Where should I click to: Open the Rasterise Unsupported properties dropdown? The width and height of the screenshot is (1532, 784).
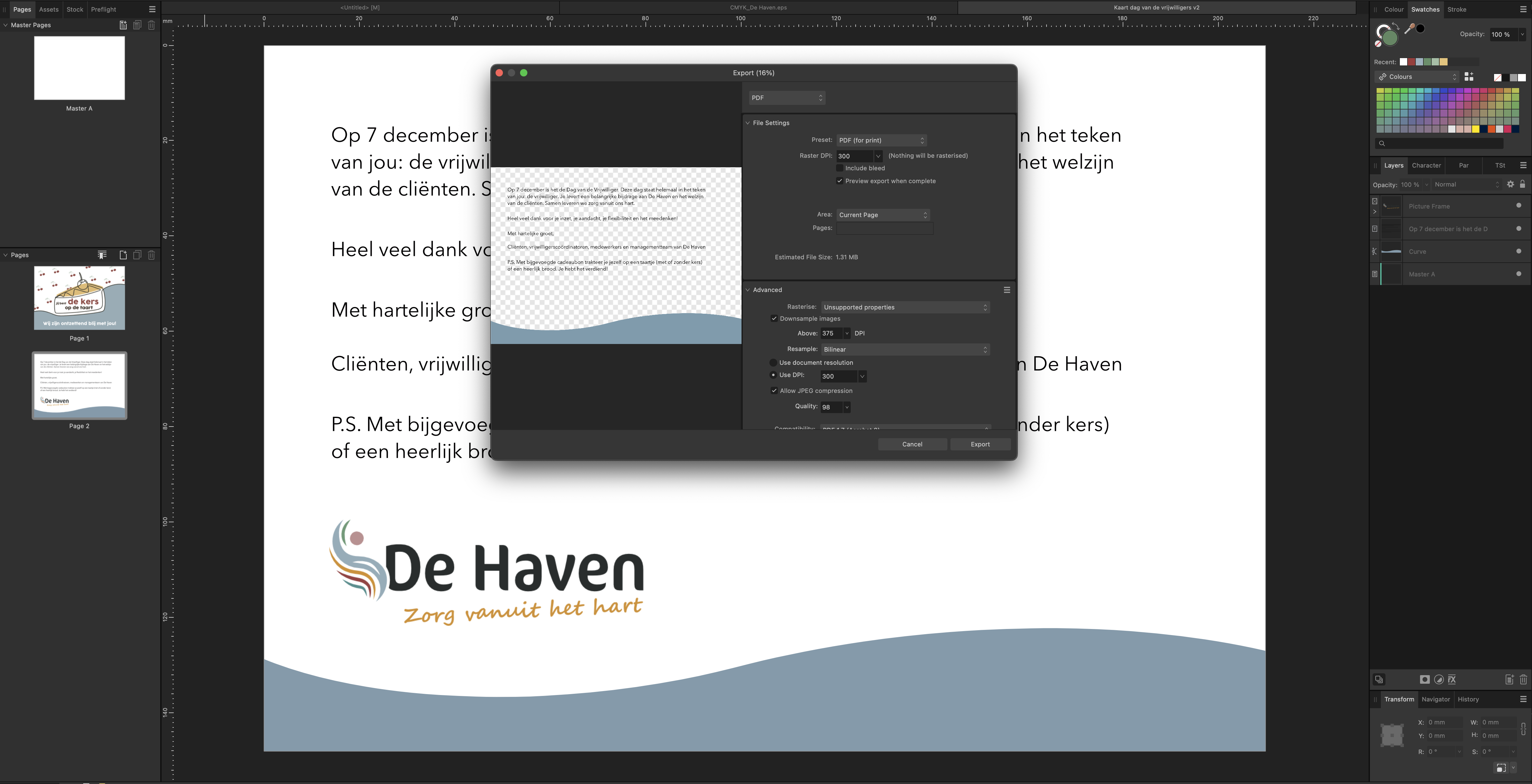(x=905, y=307)
